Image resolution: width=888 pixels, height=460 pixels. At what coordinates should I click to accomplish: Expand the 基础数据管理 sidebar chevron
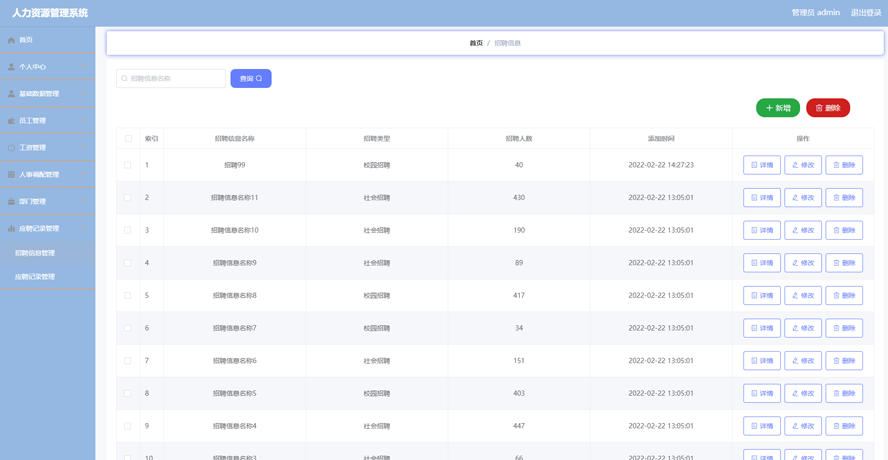(x=84, y=93)
